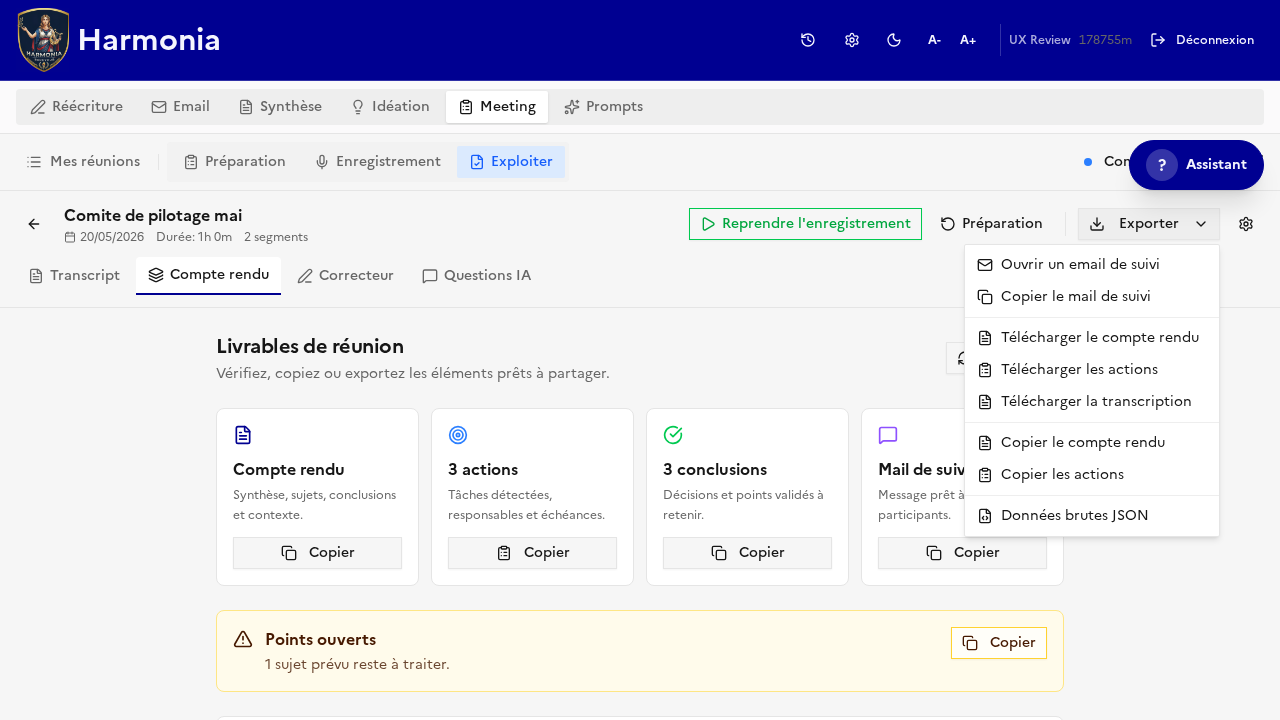Click the Préparation reset button
This screenshot has width=1280, height=720.
coord(992,224)
